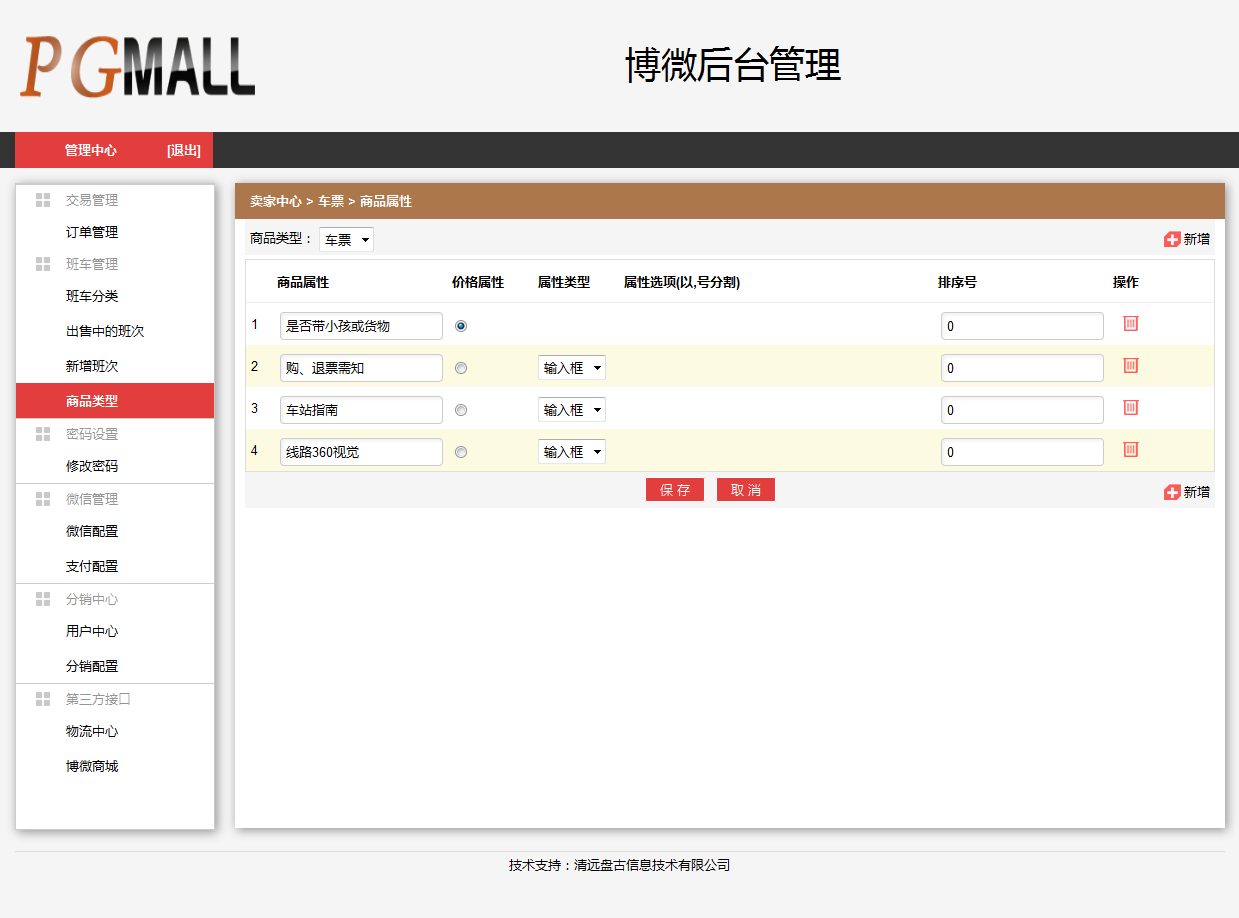Screen dimensions: 1239x918
Task: Click the grid icon beside 微信管理
Action: [43, 498]
